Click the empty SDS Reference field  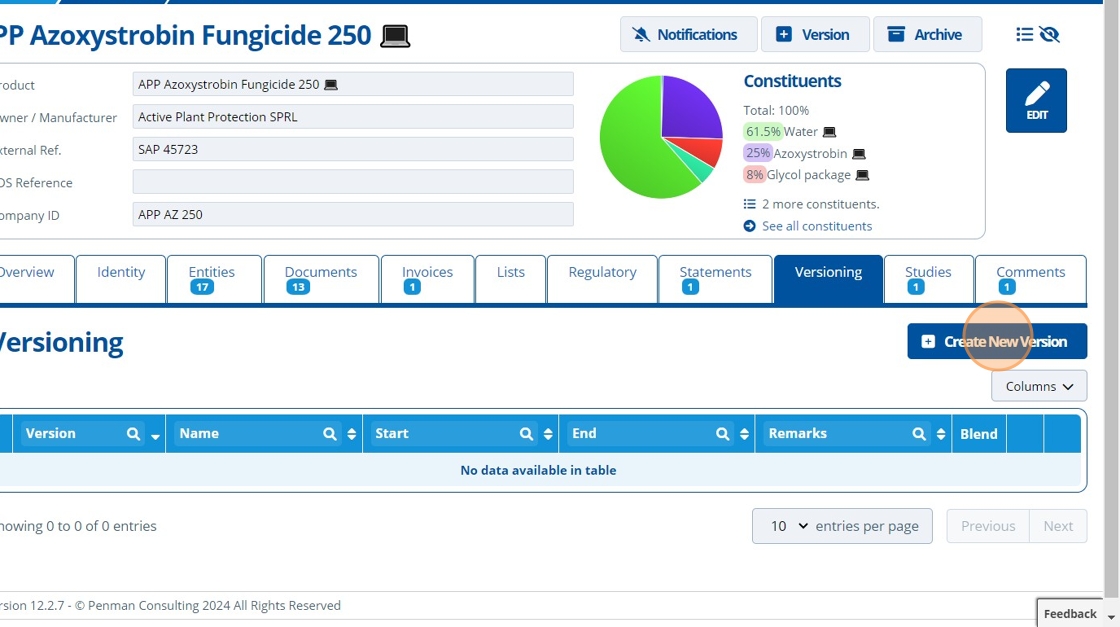353,182
